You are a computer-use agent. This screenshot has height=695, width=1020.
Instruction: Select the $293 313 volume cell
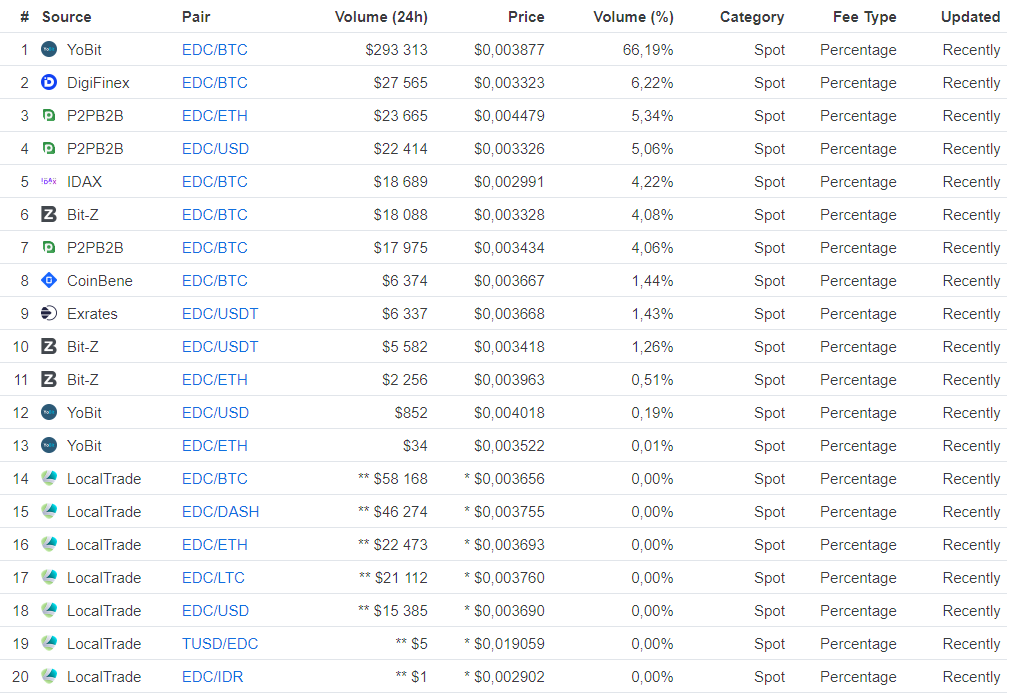(x=396, y=50)
